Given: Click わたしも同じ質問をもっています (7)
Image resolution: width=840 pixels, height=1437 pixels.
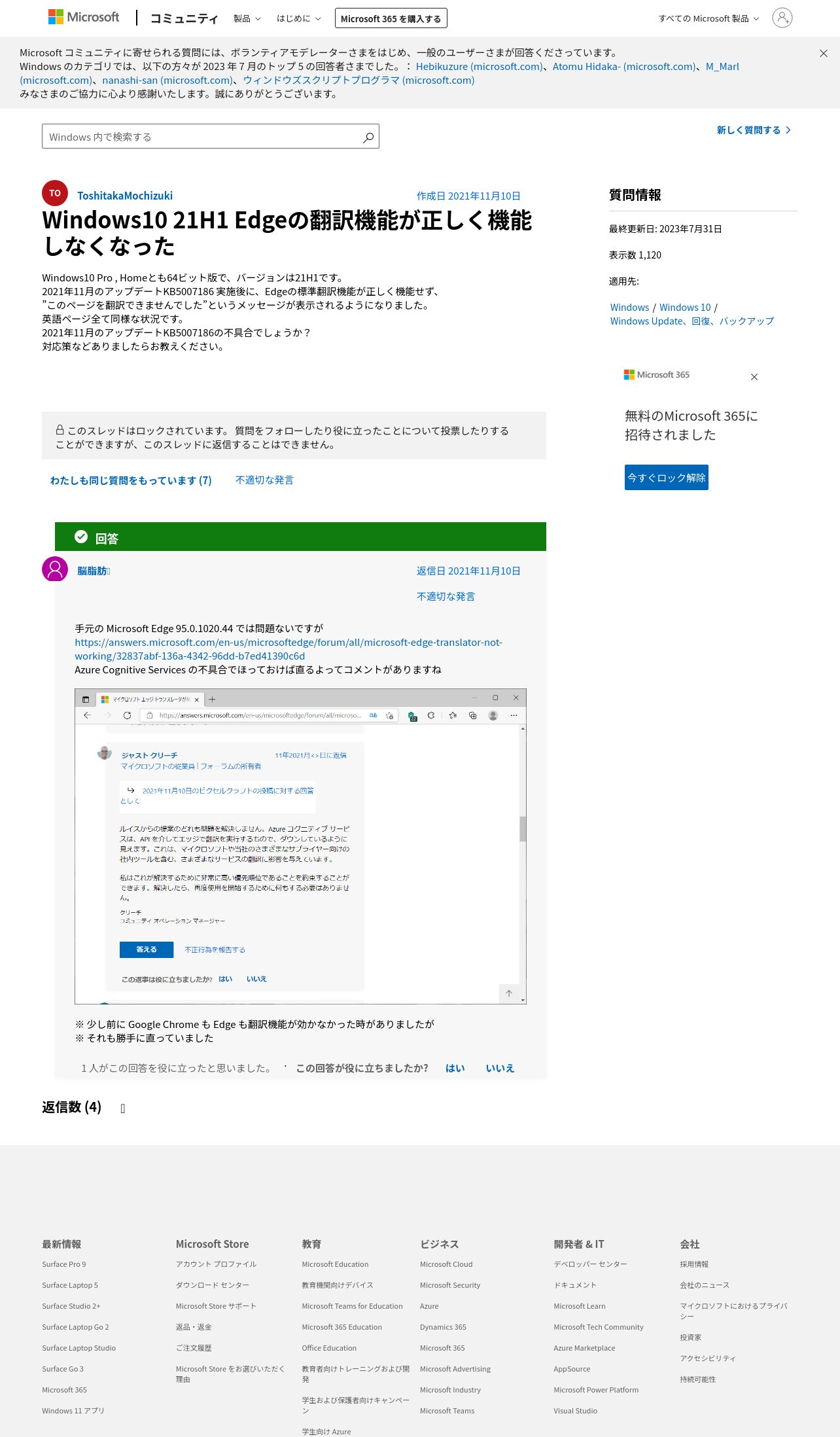Looking at the screenshot, I should click(x=131, y=480).
